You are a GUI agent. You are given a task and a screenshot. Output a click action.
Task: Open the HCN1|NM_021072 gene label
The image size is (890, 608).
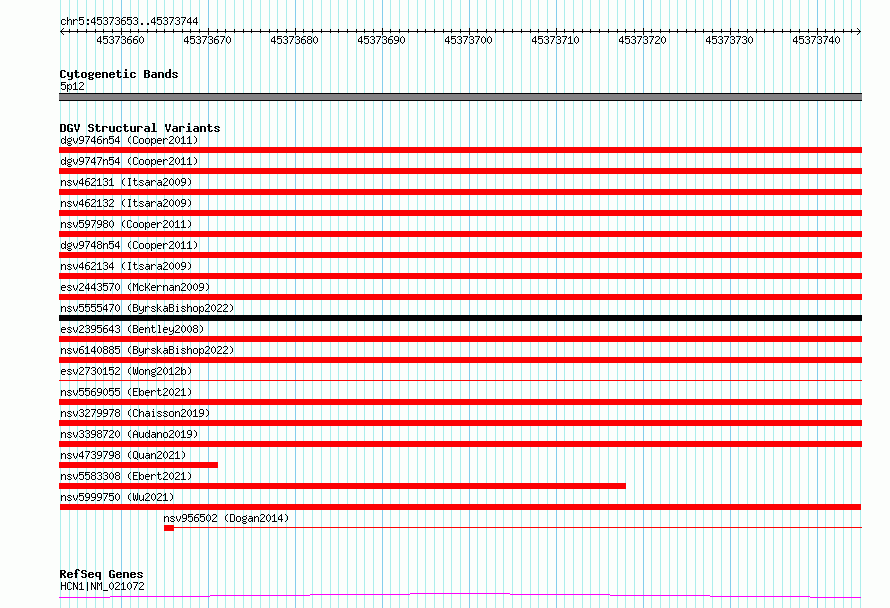click(x=102, y=586)
